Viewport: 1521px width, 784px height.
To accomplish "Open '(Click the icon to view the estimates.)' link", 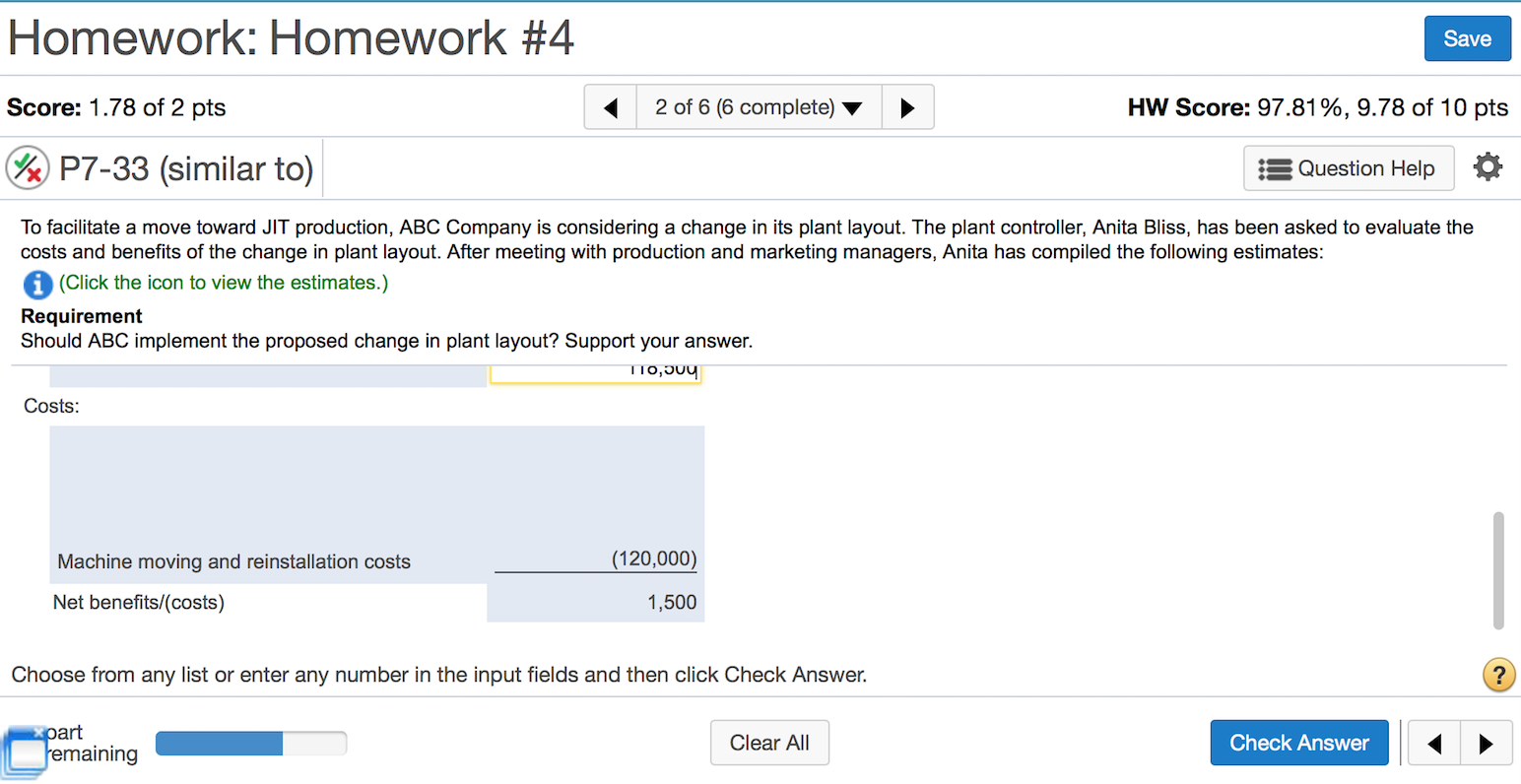I will click(x=224, y=283).
